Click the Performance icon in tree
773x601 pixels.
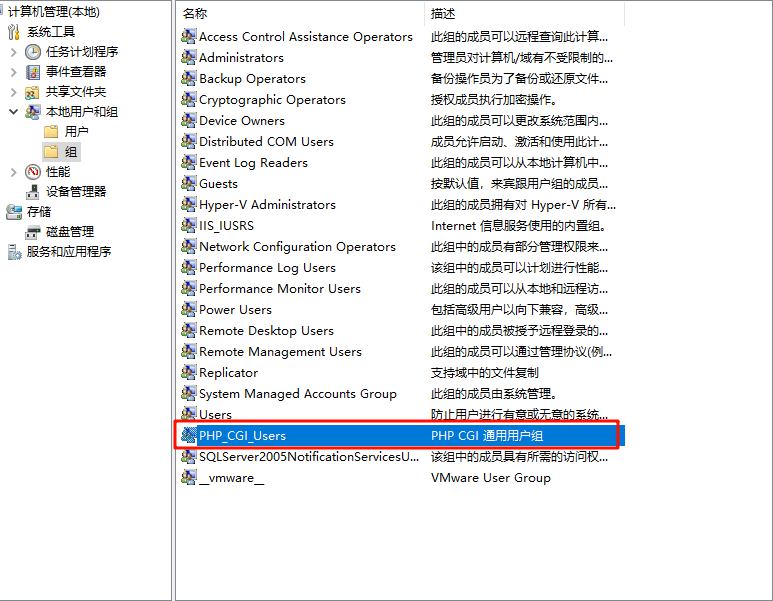click(33, 172)
